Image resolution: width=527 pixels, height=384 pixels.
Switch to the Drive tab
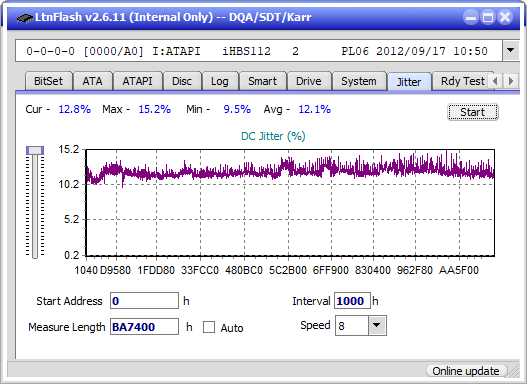tap(309, 81)
